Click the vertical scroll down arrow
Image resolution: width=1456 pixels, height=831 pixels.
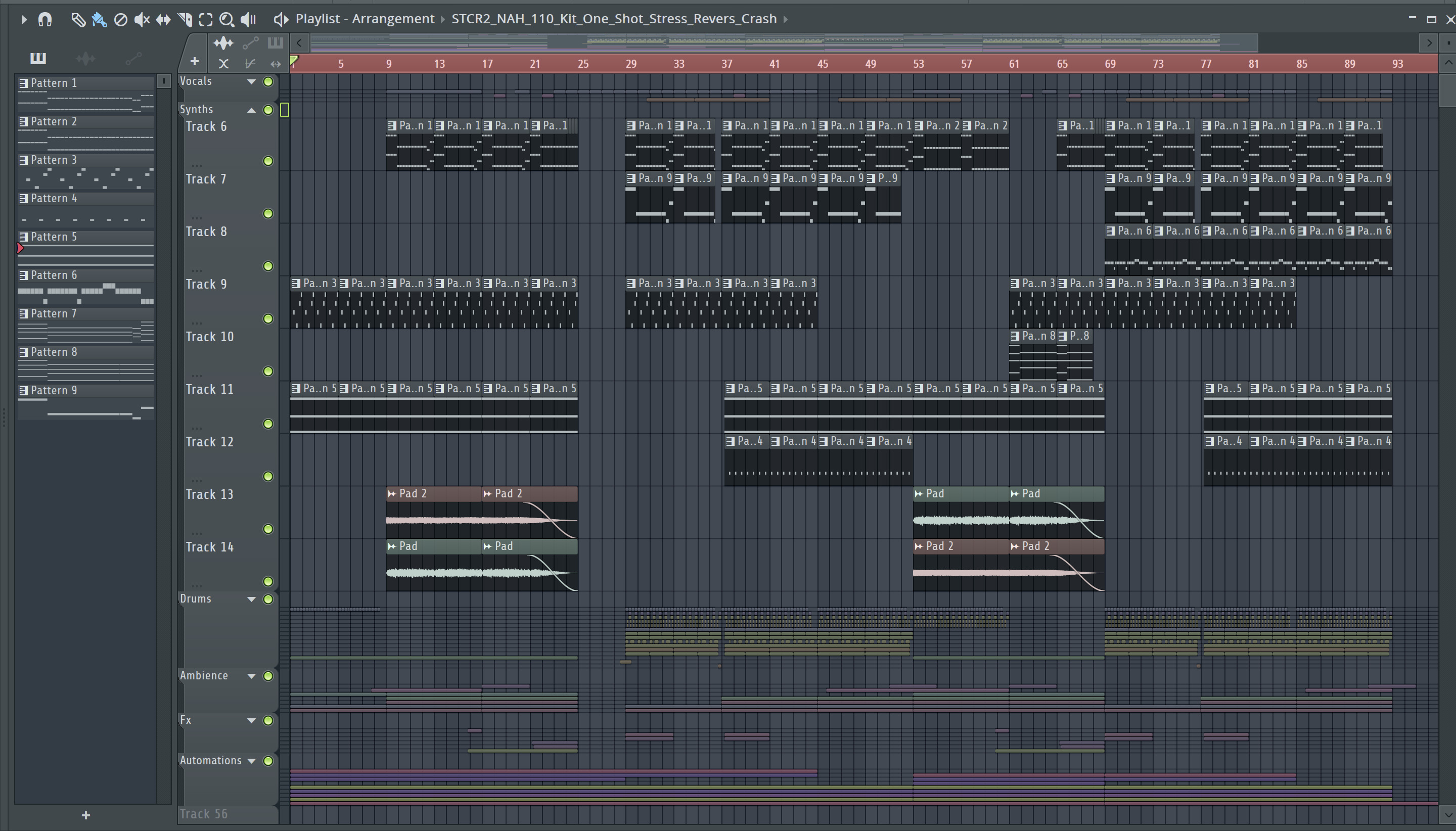pos(1448,814)
